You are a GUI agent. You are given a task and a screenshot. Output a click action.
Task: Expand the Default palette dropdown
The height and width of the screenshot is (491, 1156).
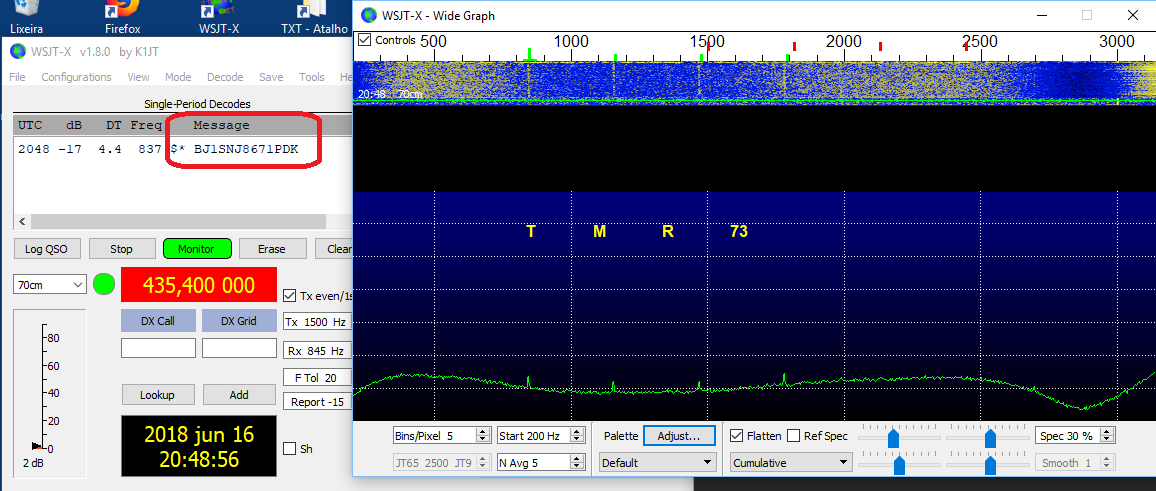click(658, 463)
